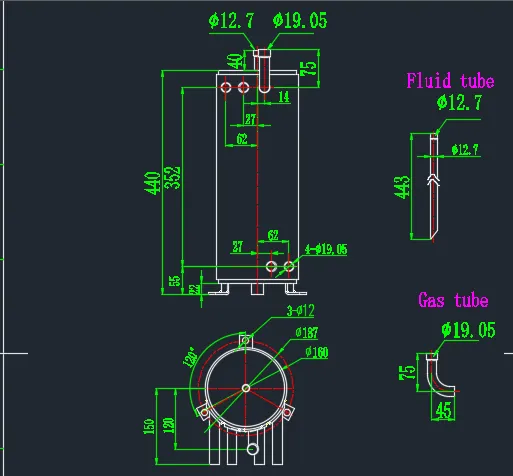The width and height of the screenshot is (513, 476).
Task: Click the "ø187" diameter dimension
Action: [x=307, y=333]
